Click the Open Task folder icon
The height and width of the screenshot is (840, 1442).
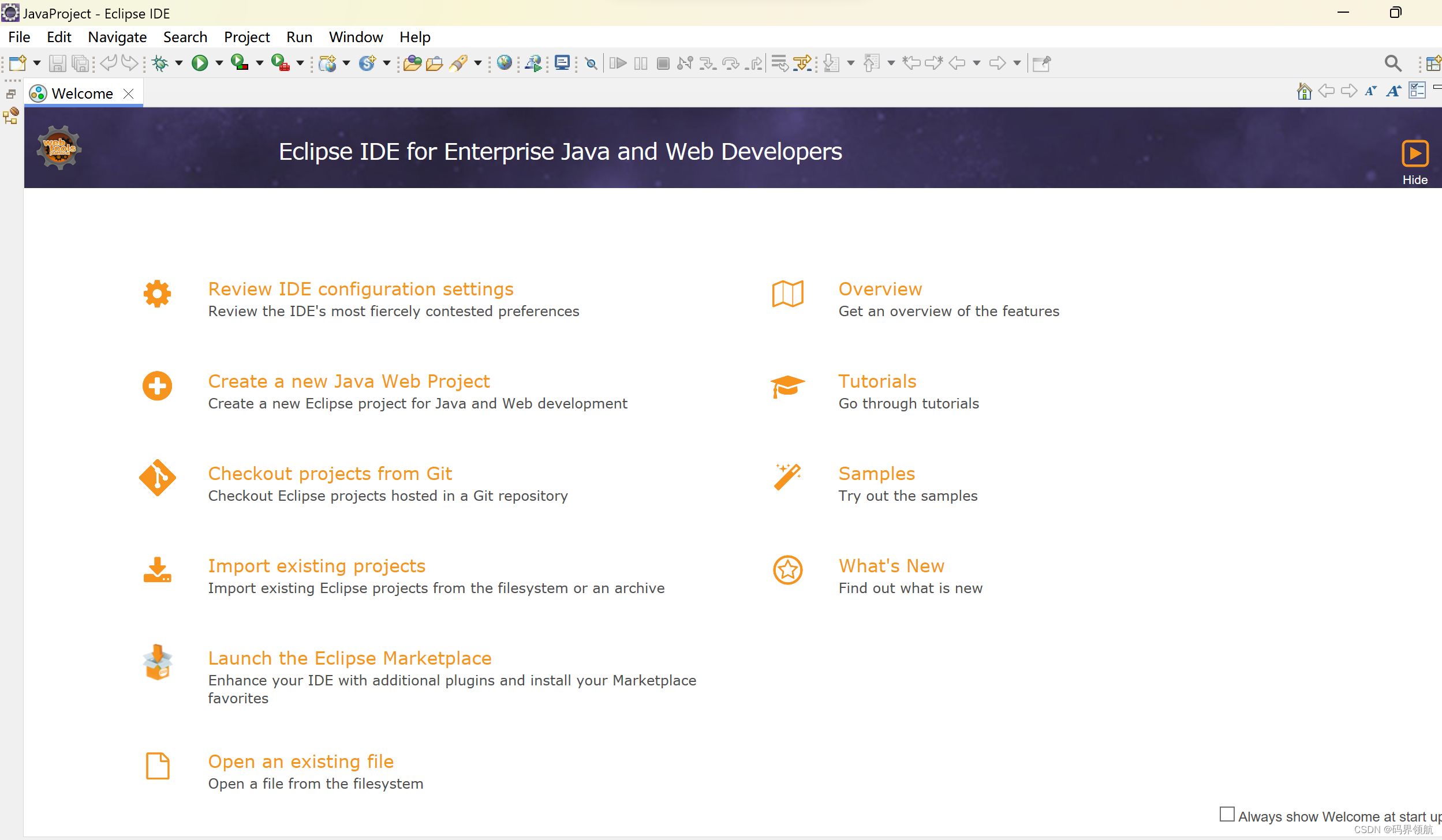(x=435, y=63)
